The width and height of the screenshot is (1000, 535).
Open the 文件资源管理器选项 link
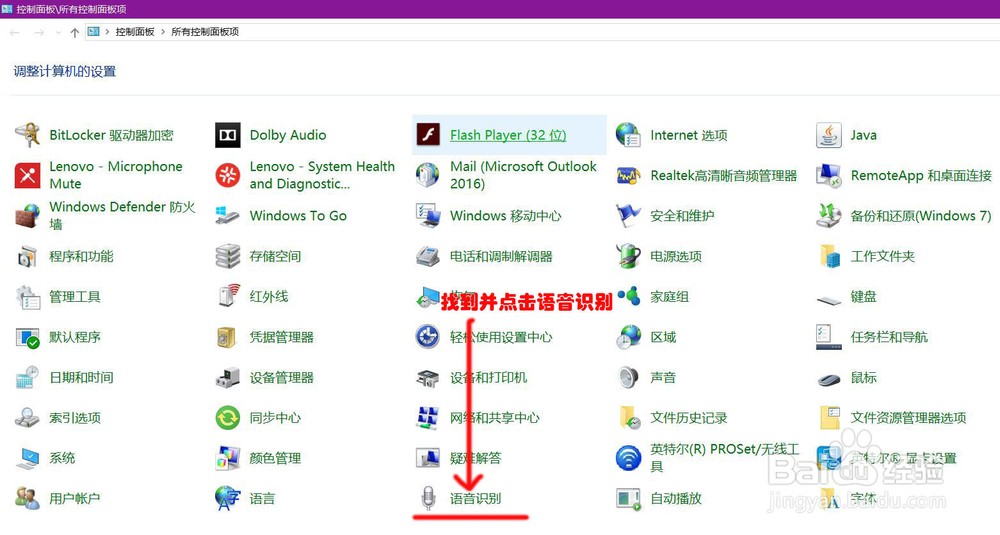(908, 418)
